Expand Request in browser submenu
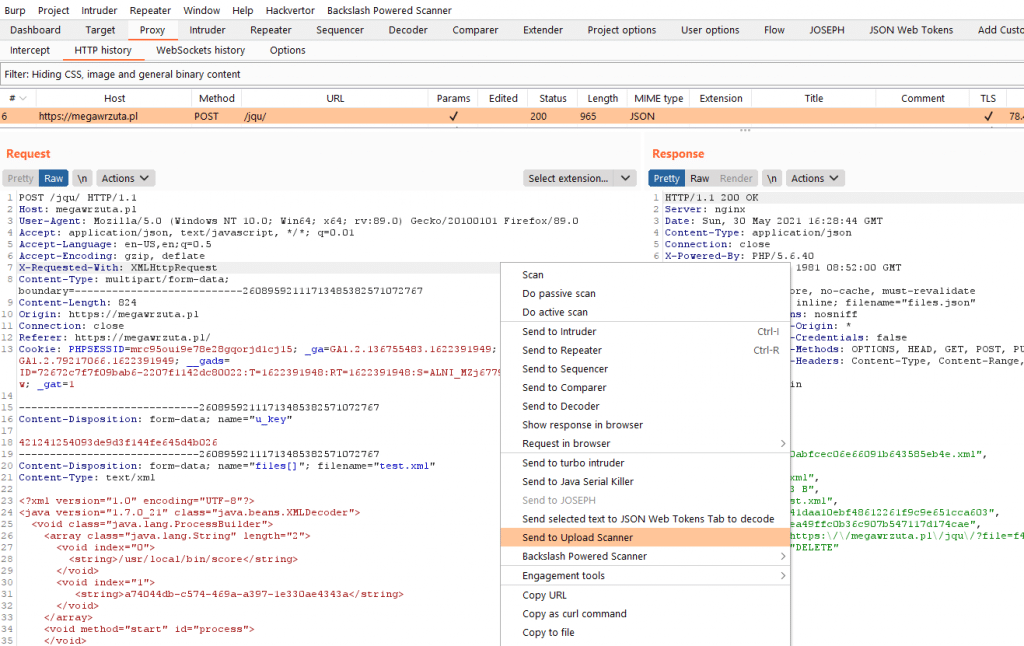Image resolution: width=1024 pixels, height=646 pixels. tap(645, 444)
